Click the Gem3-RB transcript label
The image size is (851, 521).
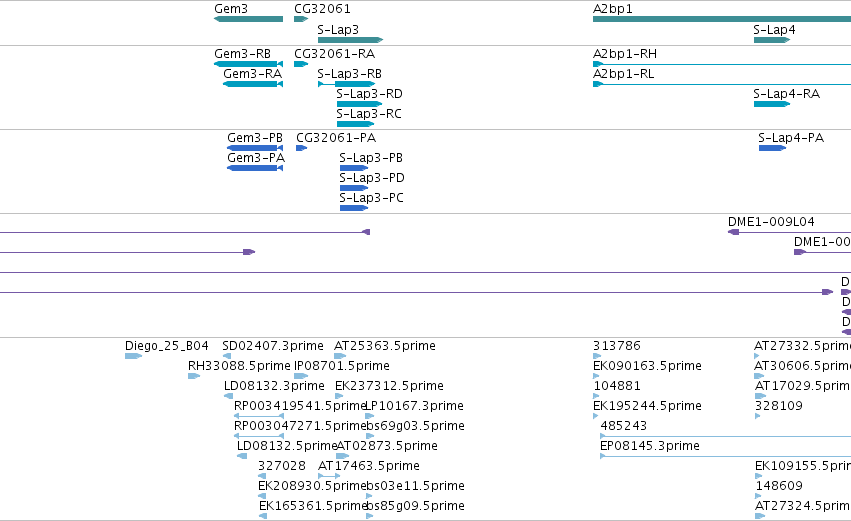242,54
